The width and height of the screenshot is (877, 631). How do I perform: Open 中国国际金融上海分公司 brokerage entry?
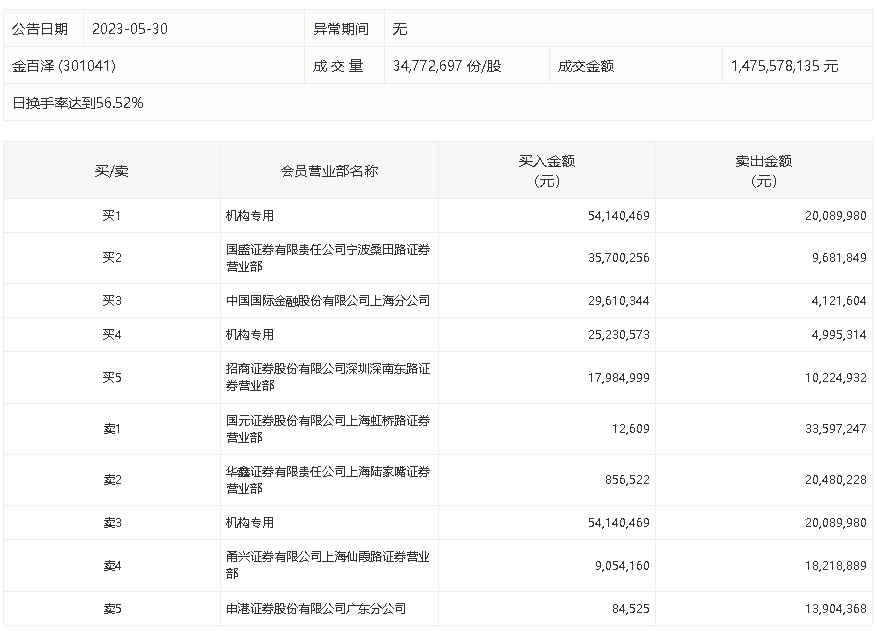(x=328, y=300)
